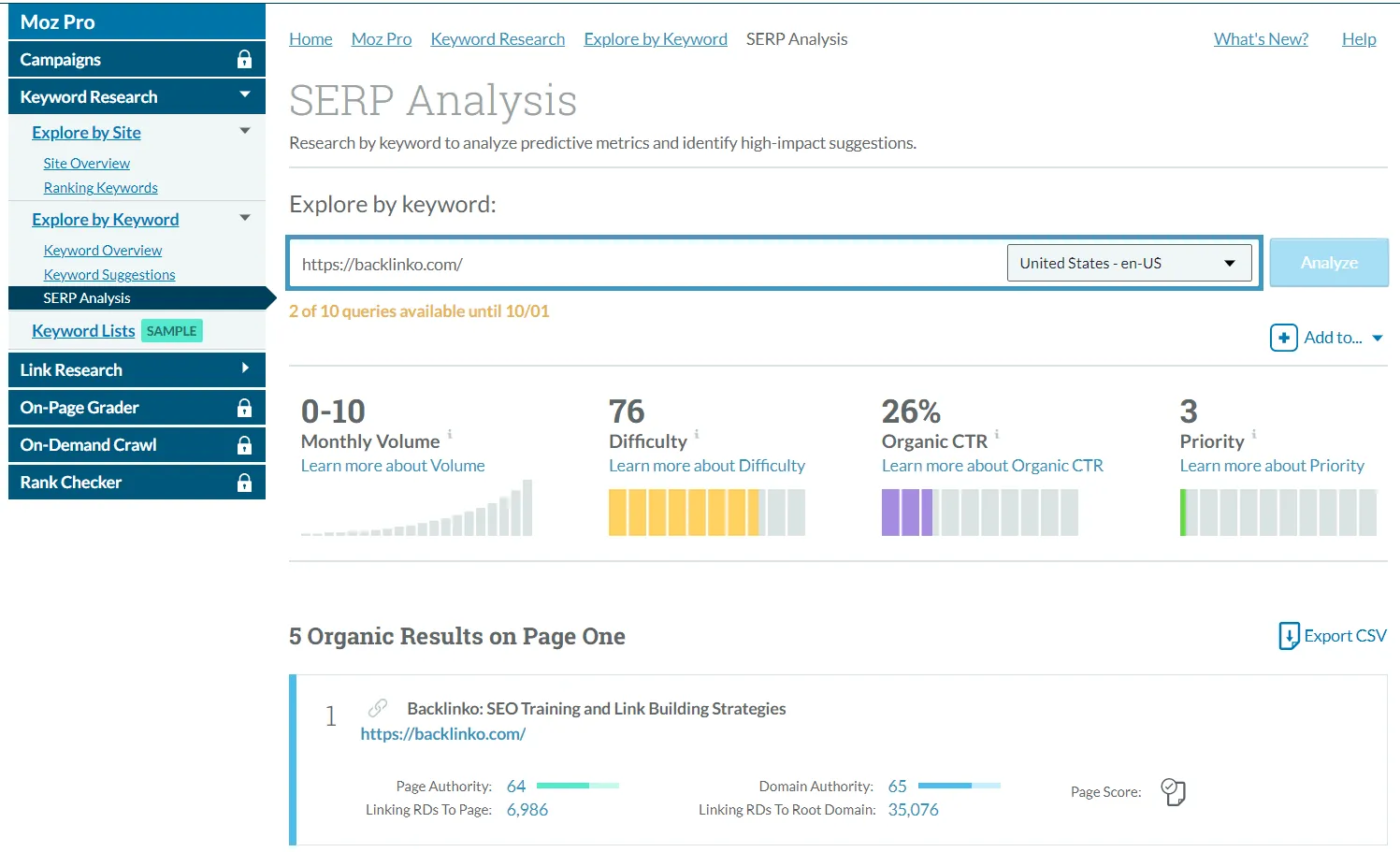Viewport: 1400px width, 852px height.
Task: Click the Add to plus icon
Action: click(1283, 338)
